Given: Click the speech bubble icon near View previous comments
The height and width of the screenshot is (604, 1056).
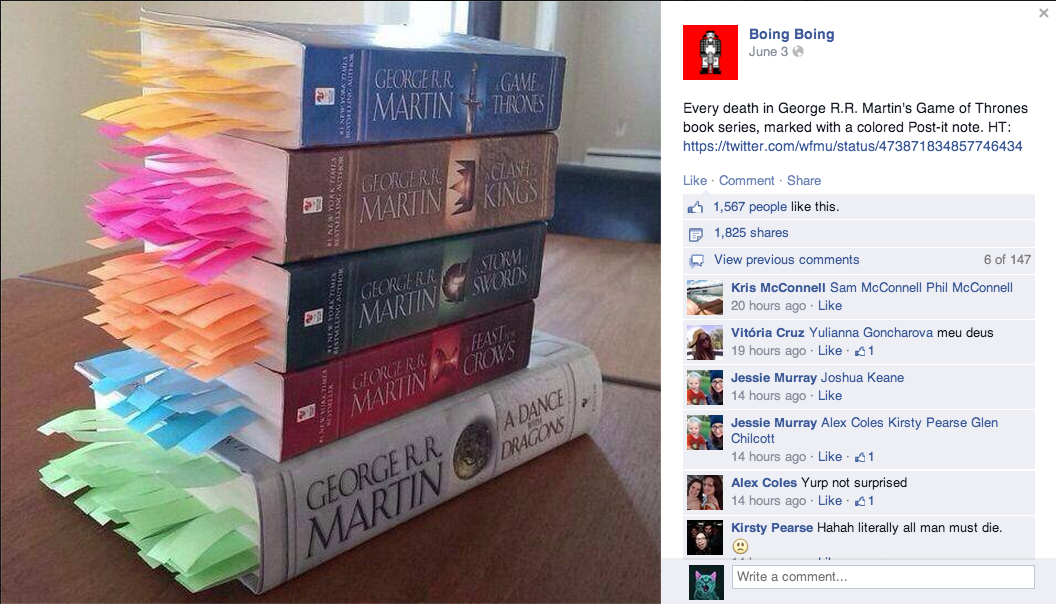Looking at the screenshot, I should (x=696, y=260).
